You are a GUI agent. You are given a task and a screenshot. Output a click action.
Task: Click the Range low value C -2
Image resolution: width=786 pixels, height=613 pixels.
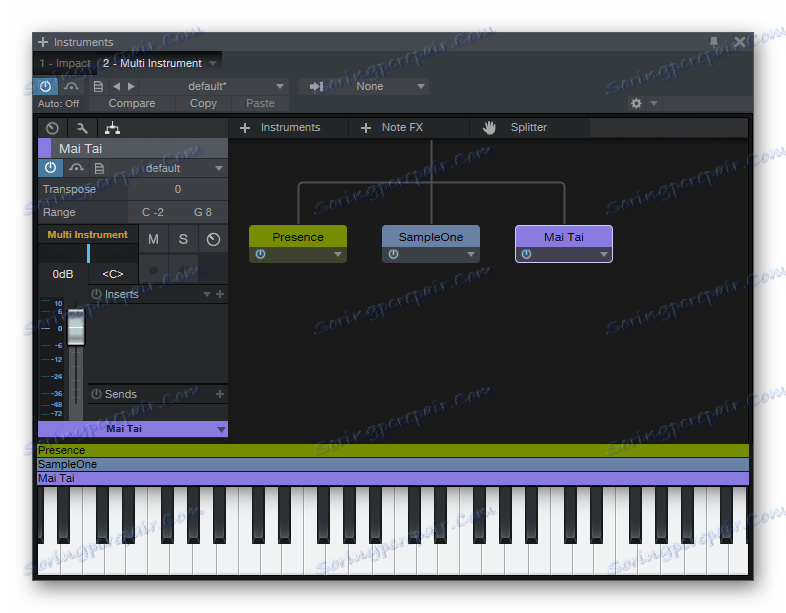[x=153, y=212]
